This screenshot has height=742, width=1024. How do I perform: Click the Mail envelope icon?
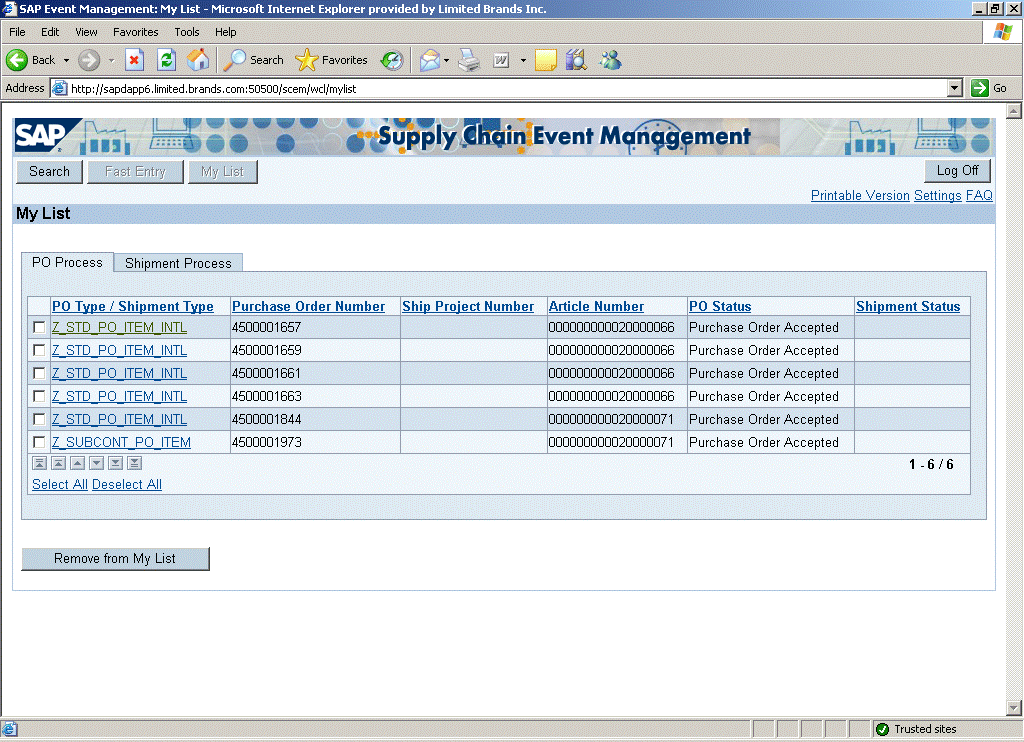(x=430, y=60)
